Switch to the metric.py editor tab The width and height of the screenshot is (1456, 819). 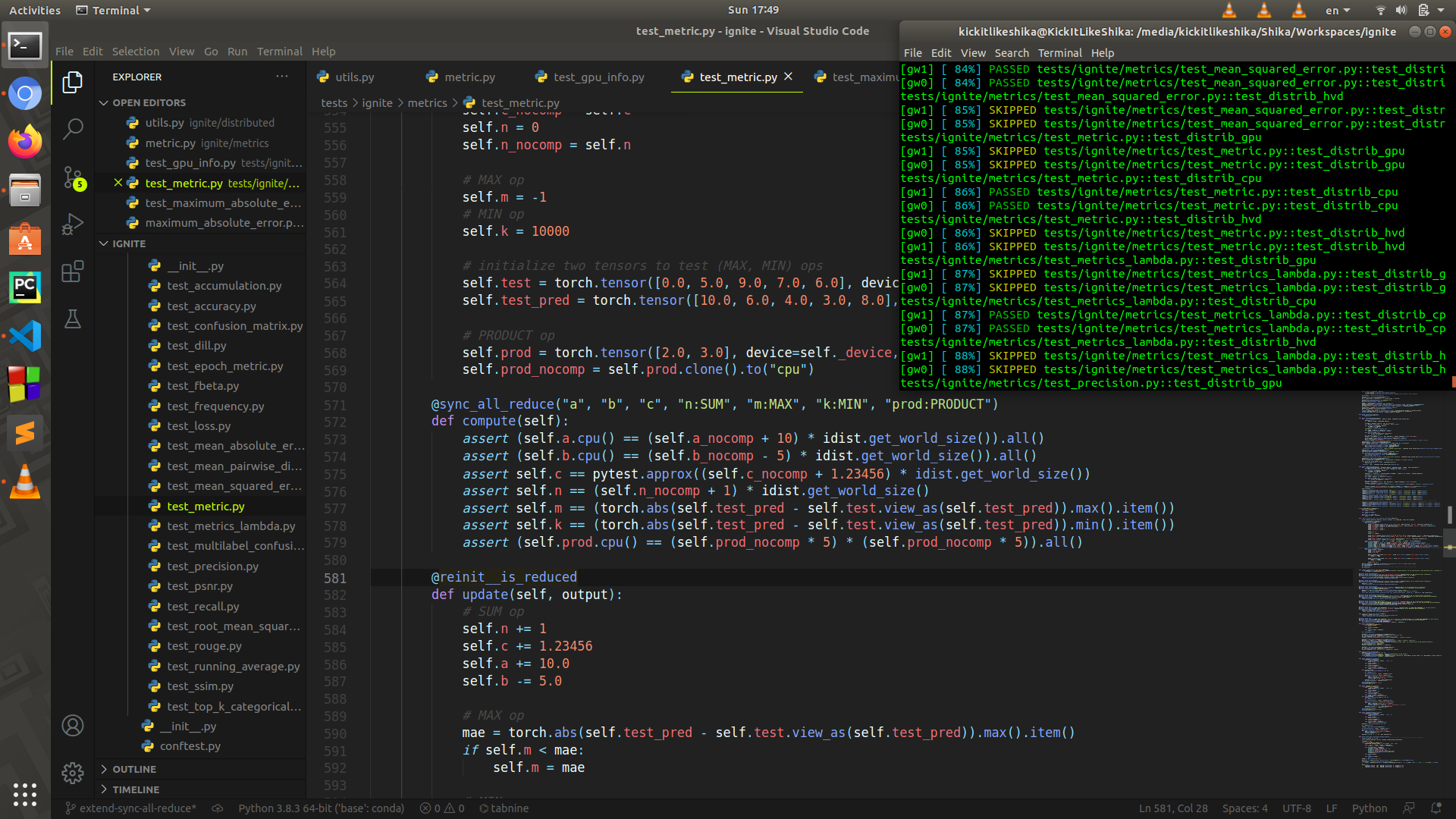pos(469,77)
